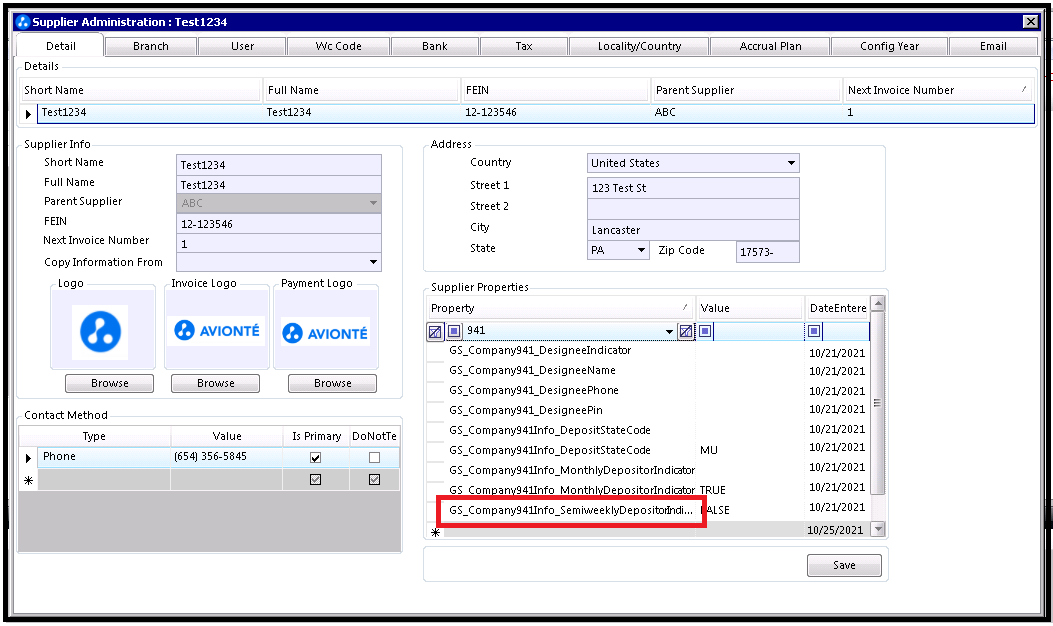Select the GS_Company941Info_SemiweeklyDepositorIndi... property row
Viewport: 1053px width, 626px height.
571,510
